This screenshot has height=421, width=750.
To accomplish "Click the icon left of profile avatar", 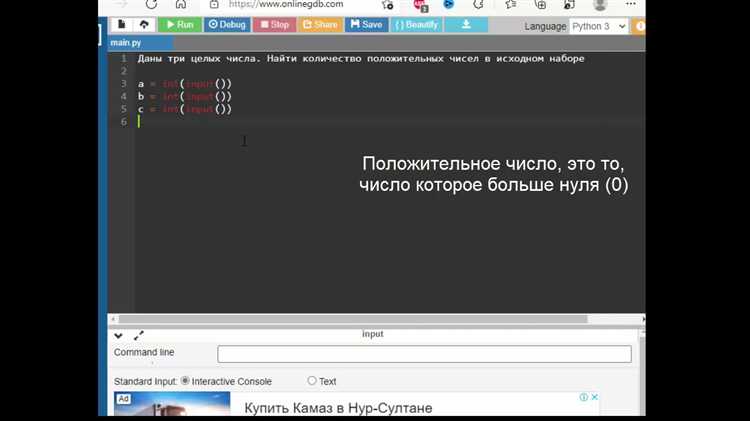I will tap(569, 5).
